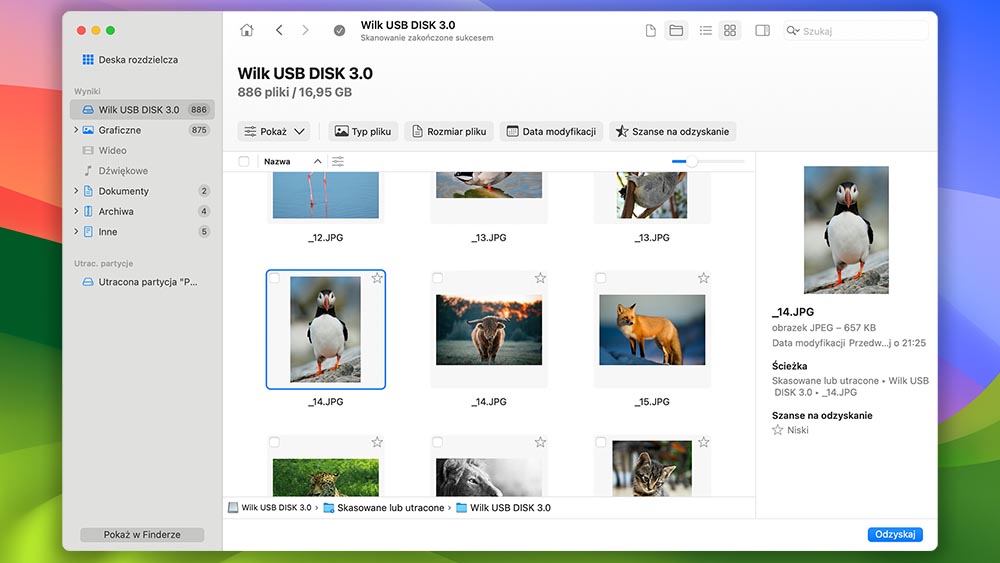Image resolution: width=1000 pixels, height=563 pixels.
Task: Star the black-and-white lion thumbnail
Action: [x=540, y=442]
